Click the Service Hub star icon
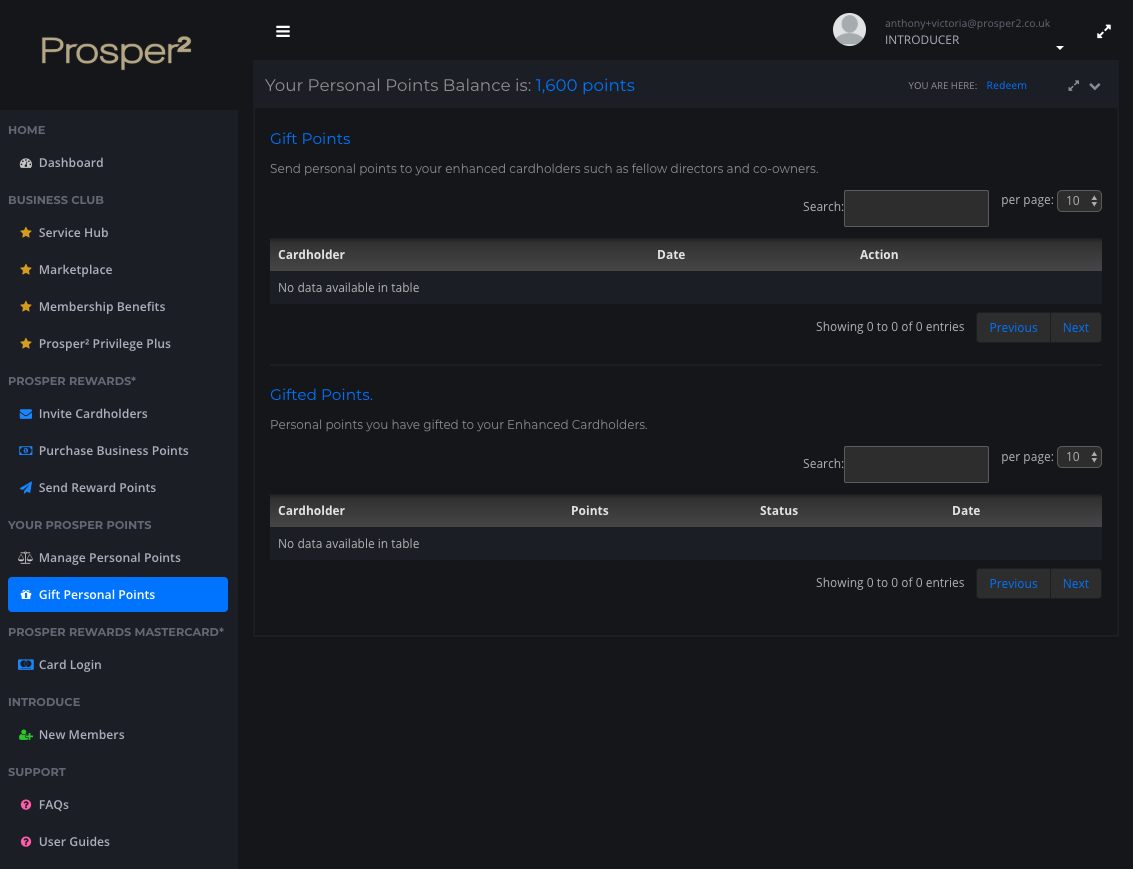 click(x=25, y=233)
